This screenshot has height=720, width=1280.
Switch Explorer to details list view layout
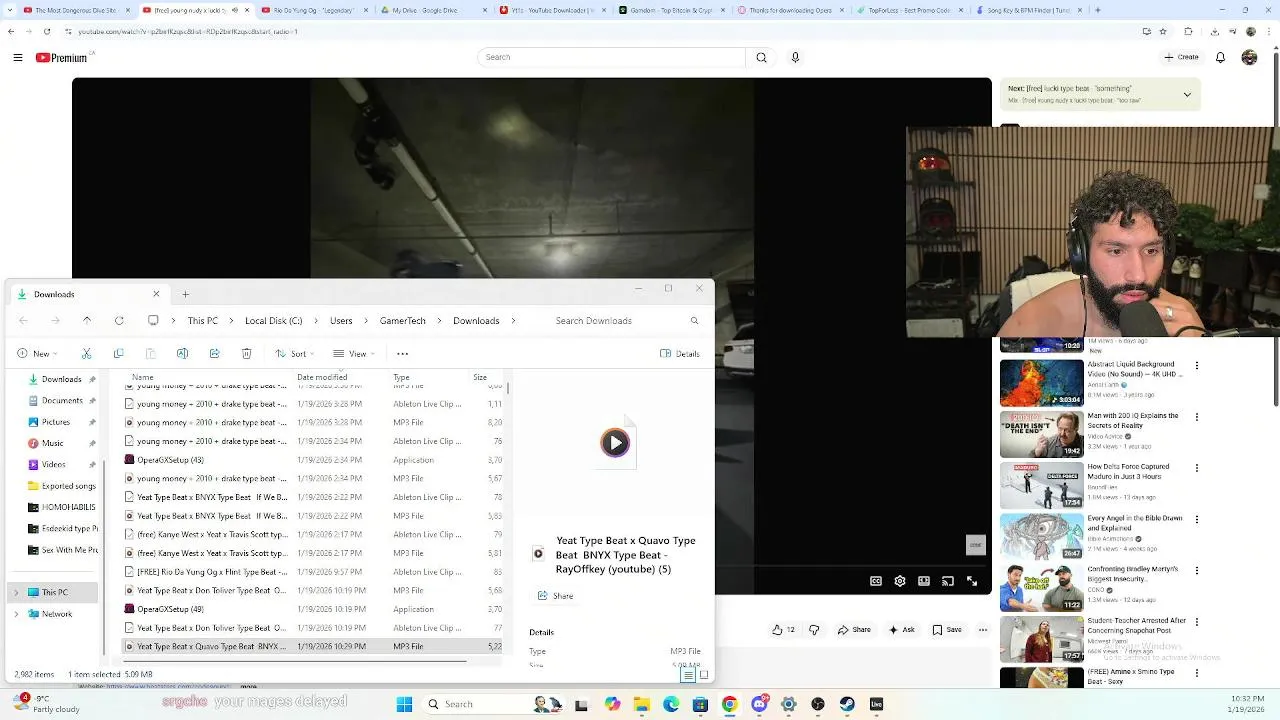(x=687, y=675)
